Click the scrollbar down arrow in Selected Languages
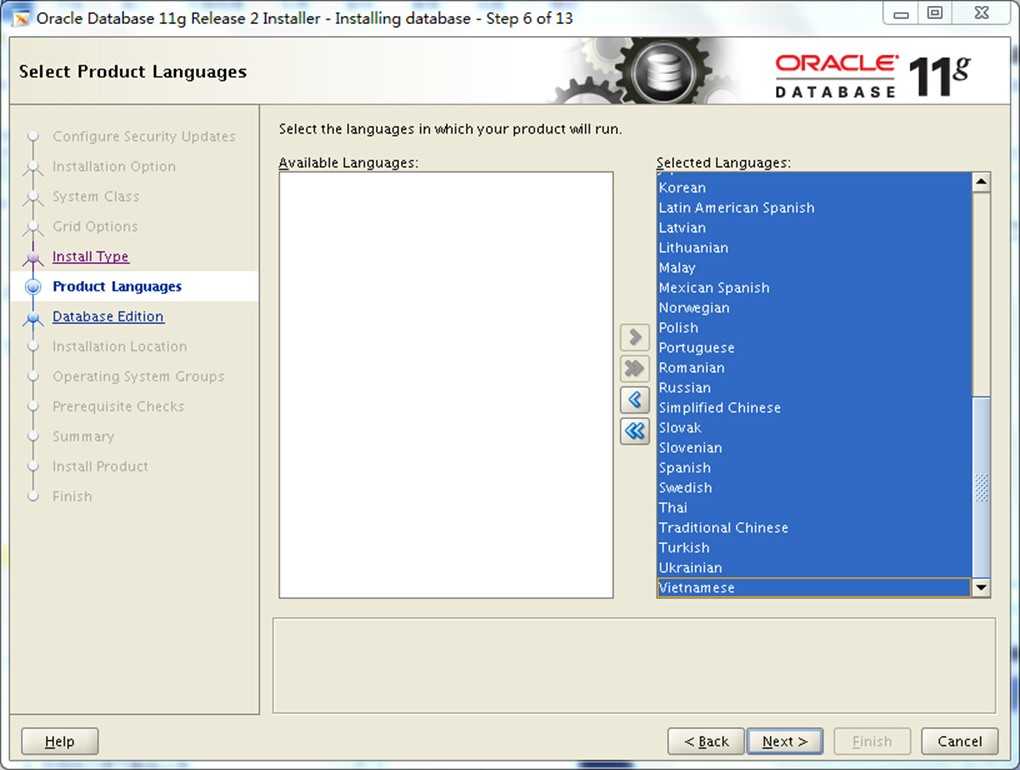This screenshot has width=1020, height=770. 981,588
